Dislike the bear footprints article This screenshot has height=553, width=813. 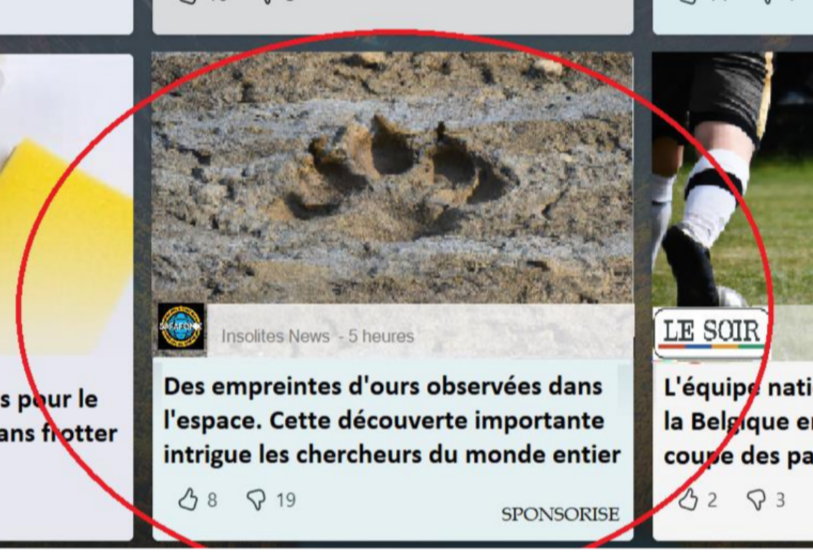tap(256, 500)
